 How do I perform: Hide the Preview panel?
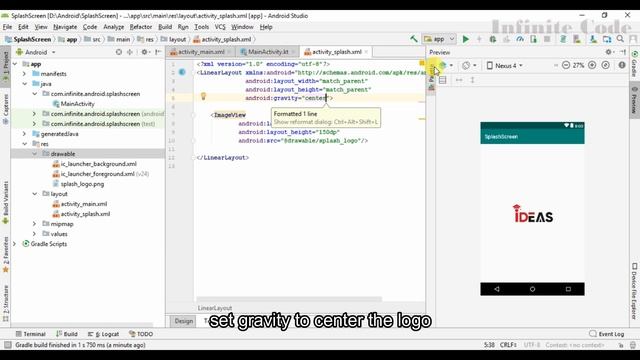tap(623, 52)
